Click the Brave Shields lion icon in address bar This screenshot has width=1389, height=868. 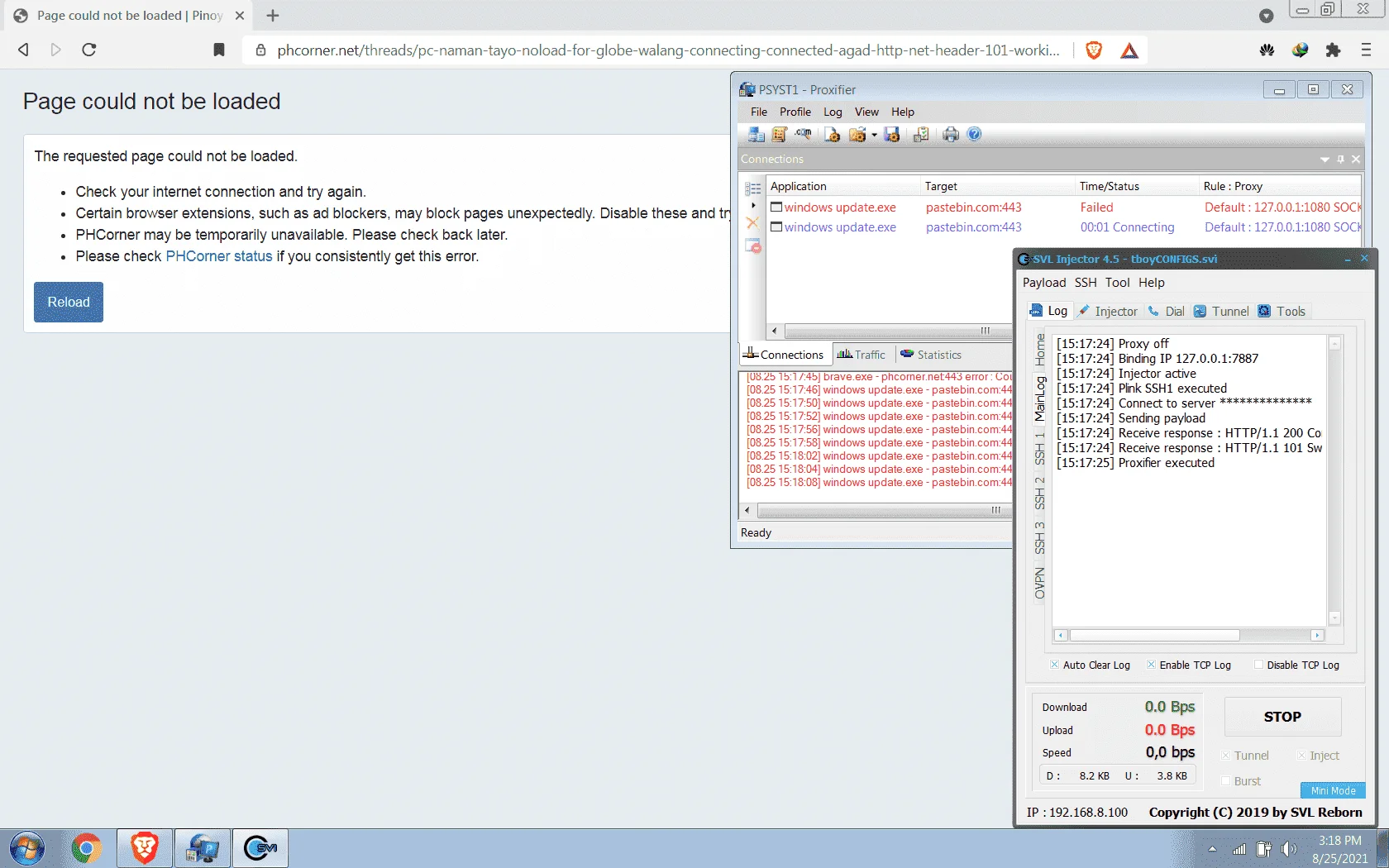coord(1094,50)
